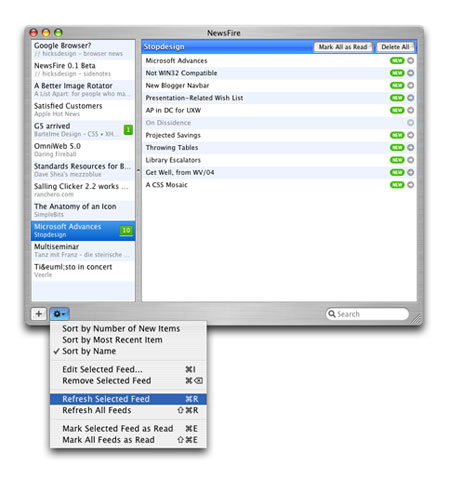Select the NewsFire 0.1 Beta feed

pyautogui.click(x=83, y=69)
